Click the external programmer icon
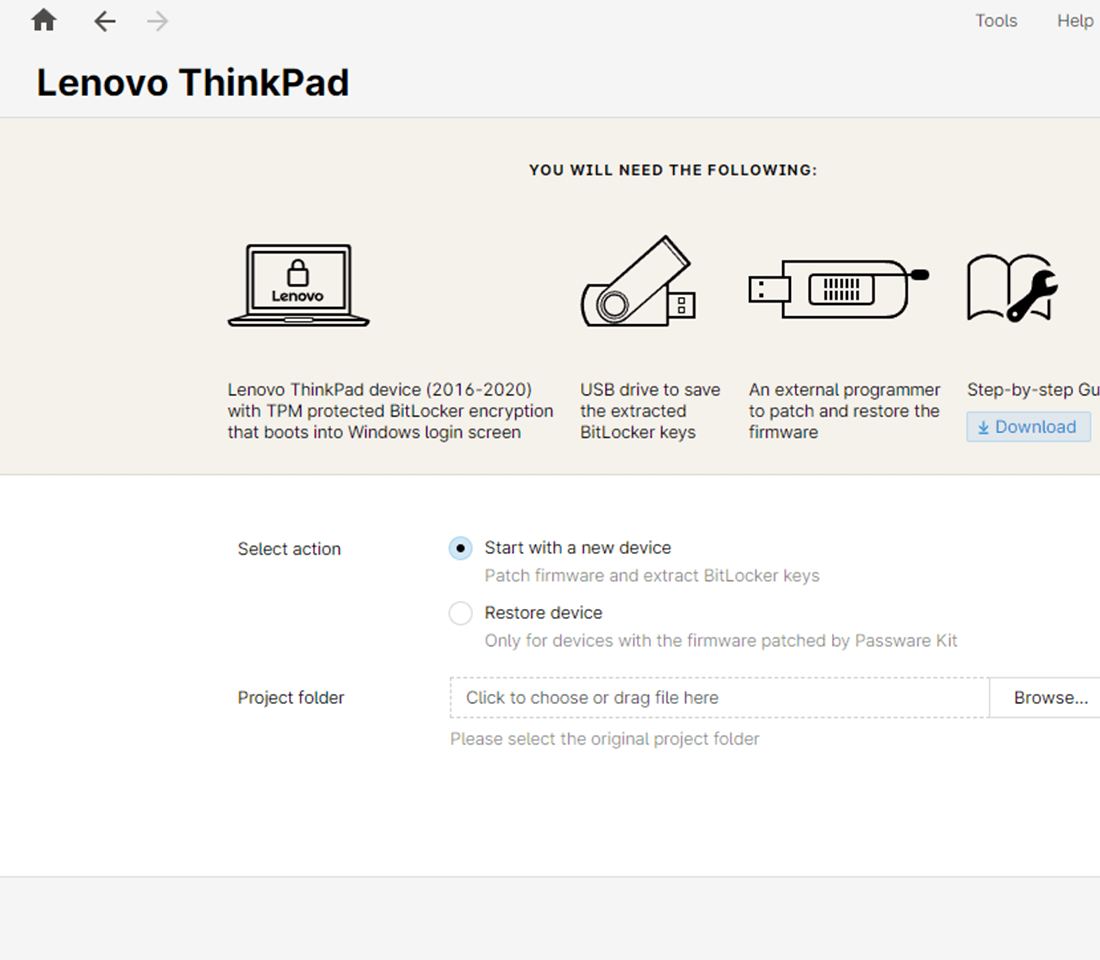 point(839,288)
